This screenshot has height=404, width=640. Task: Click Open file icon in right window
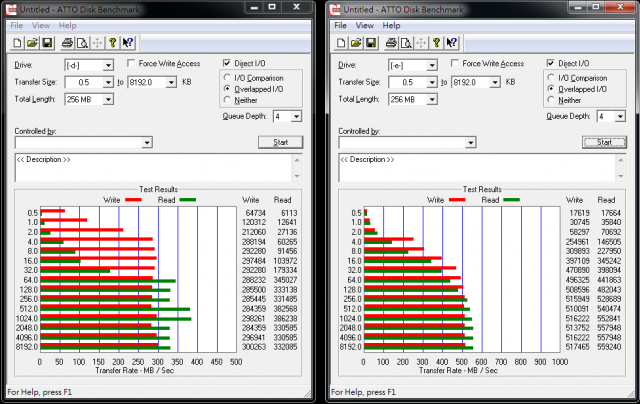pos(356,43)
